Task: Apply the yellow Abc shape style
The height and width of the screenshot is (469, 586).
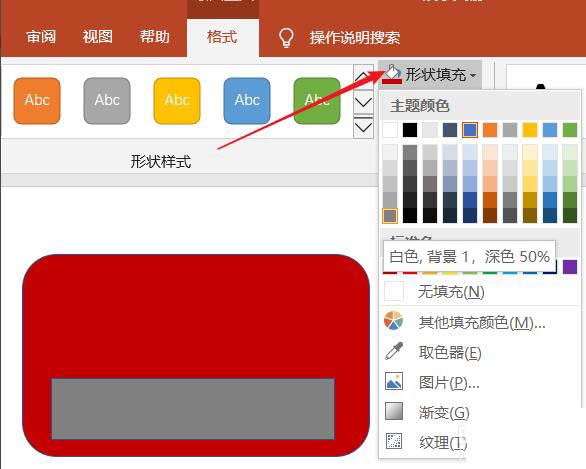Action: 177,101
